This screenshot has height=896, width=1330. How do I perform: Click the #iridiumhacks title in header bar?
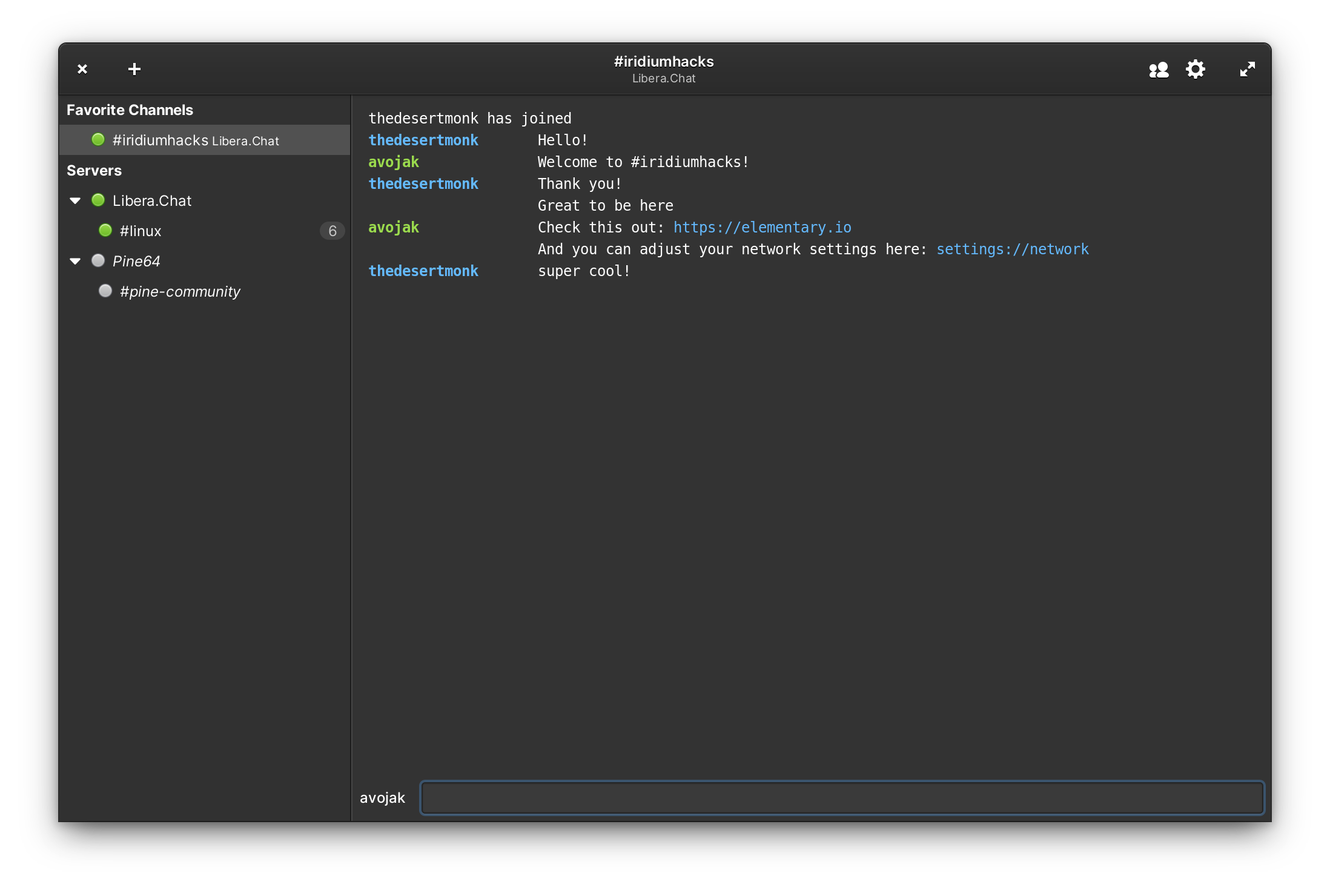pos(664,61)
